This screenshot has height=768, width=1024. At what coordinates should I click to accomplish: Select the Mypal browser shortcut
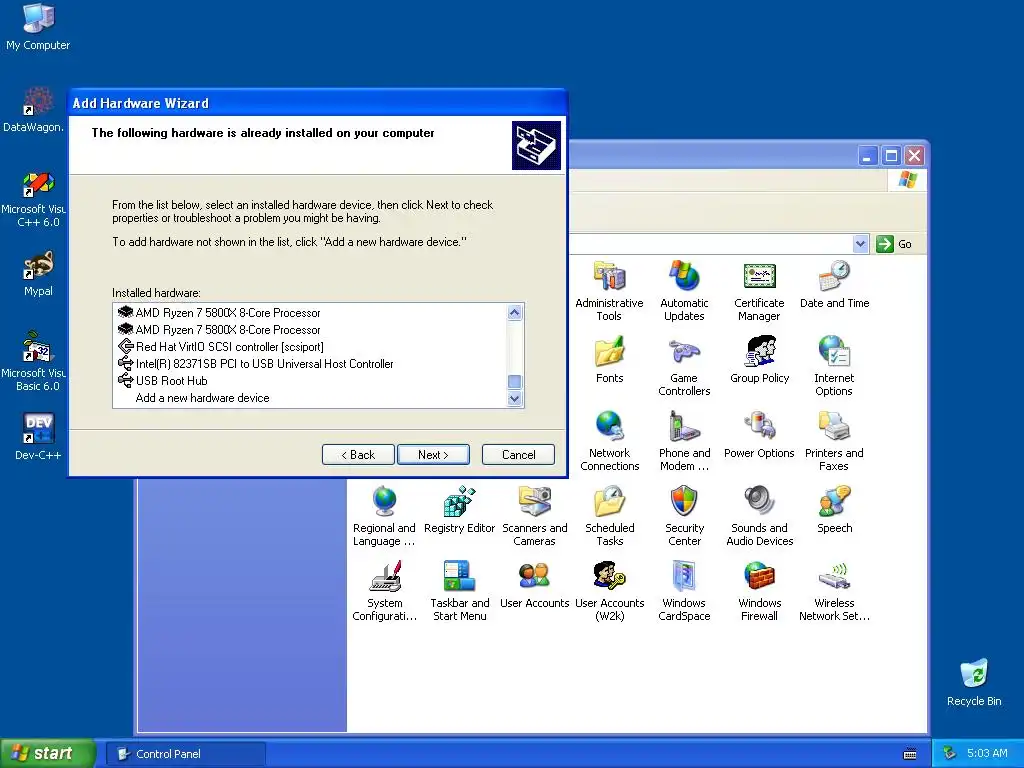(38, 274)
